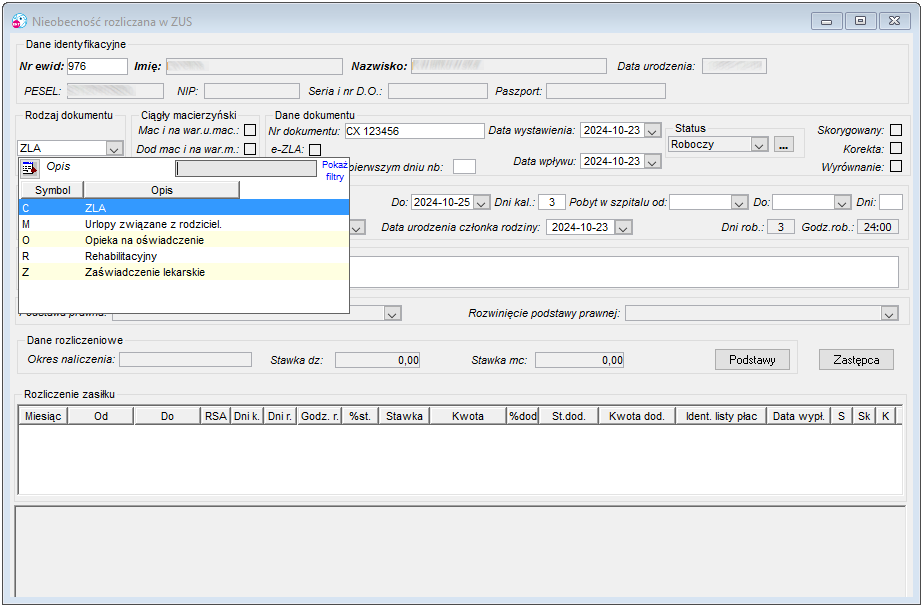Check the Korekta checkbox
The height and width of the screenshot is (607, 922).
tap(896, 148)
